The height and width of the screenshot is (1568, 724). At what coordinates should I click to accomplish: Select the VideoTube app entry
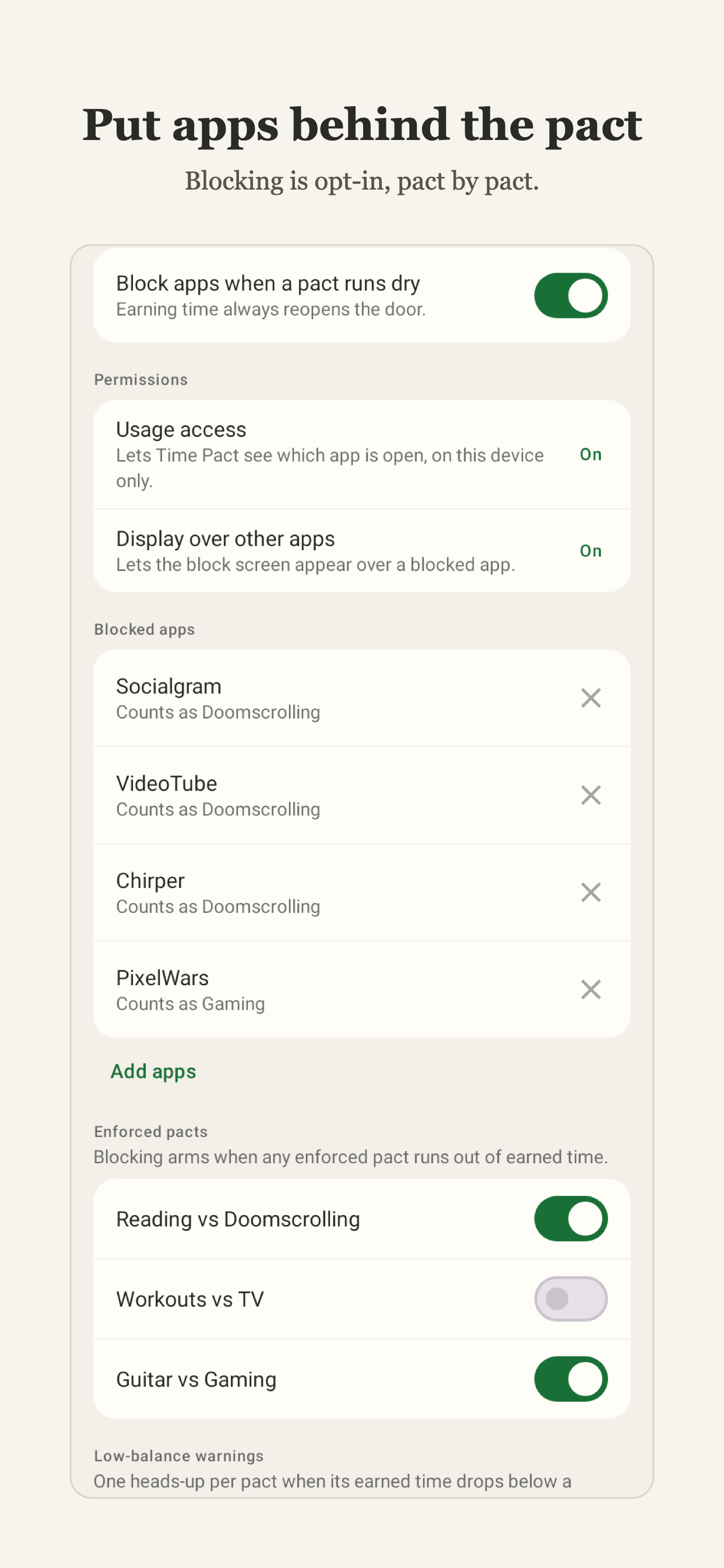point(361,795)
